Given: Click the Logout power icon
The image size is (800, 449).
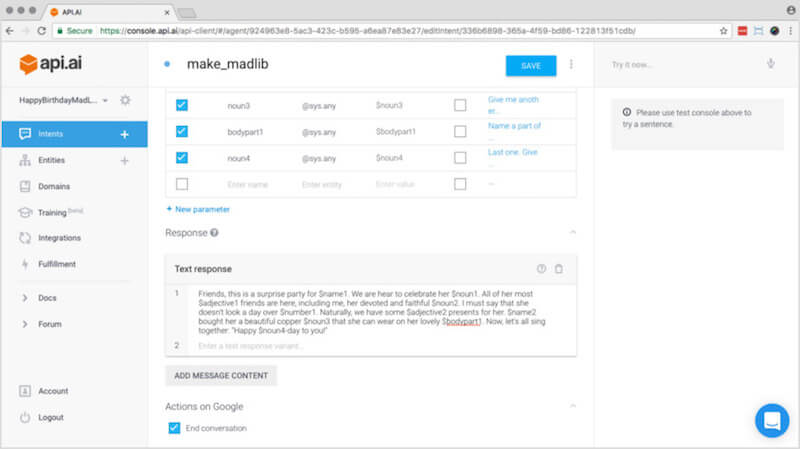Looking at the screenshot, I should [x=24, y=417].
